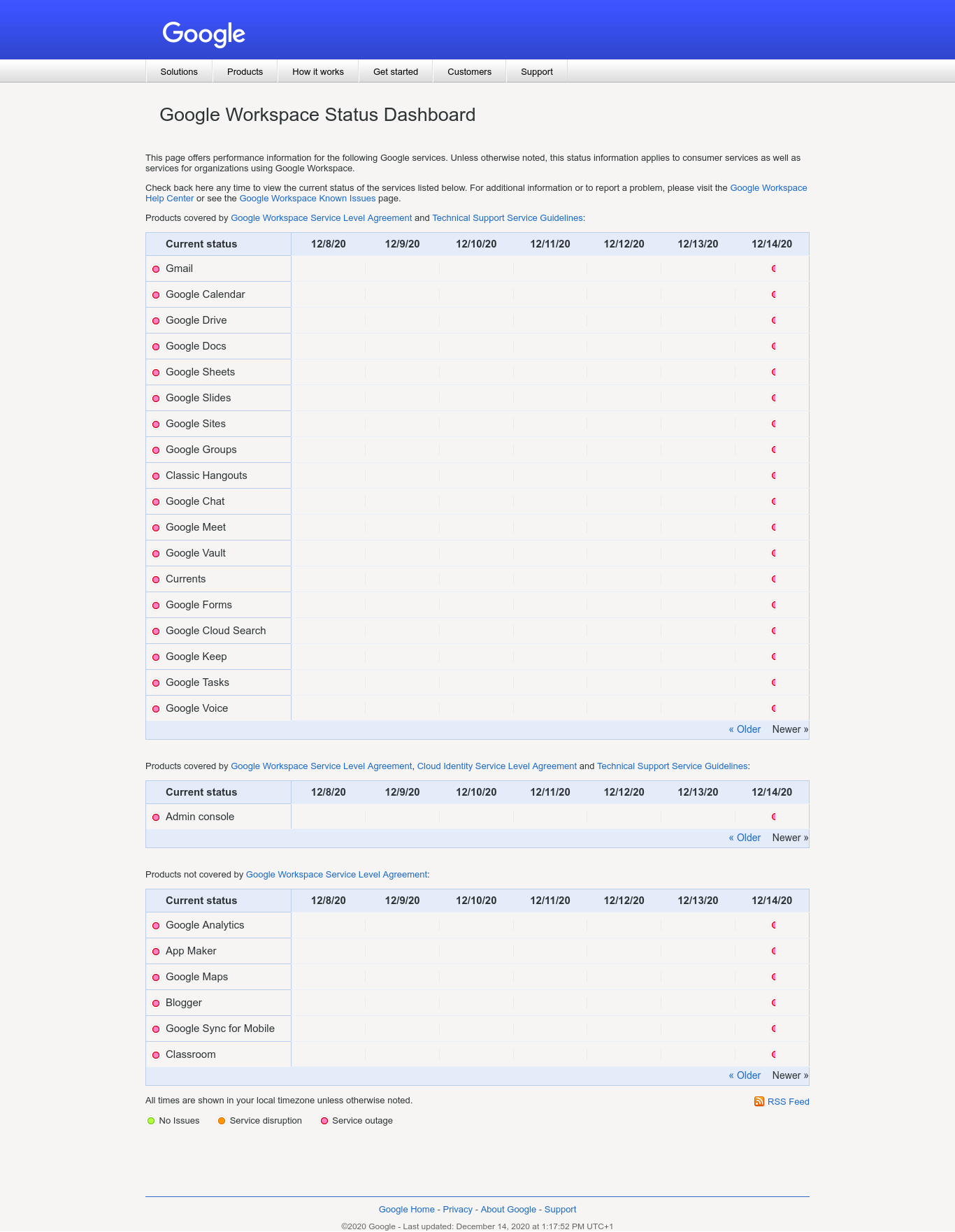Open the Customers navigation menu
Viewport: 955px width, 1232px height.
(469, 71)
